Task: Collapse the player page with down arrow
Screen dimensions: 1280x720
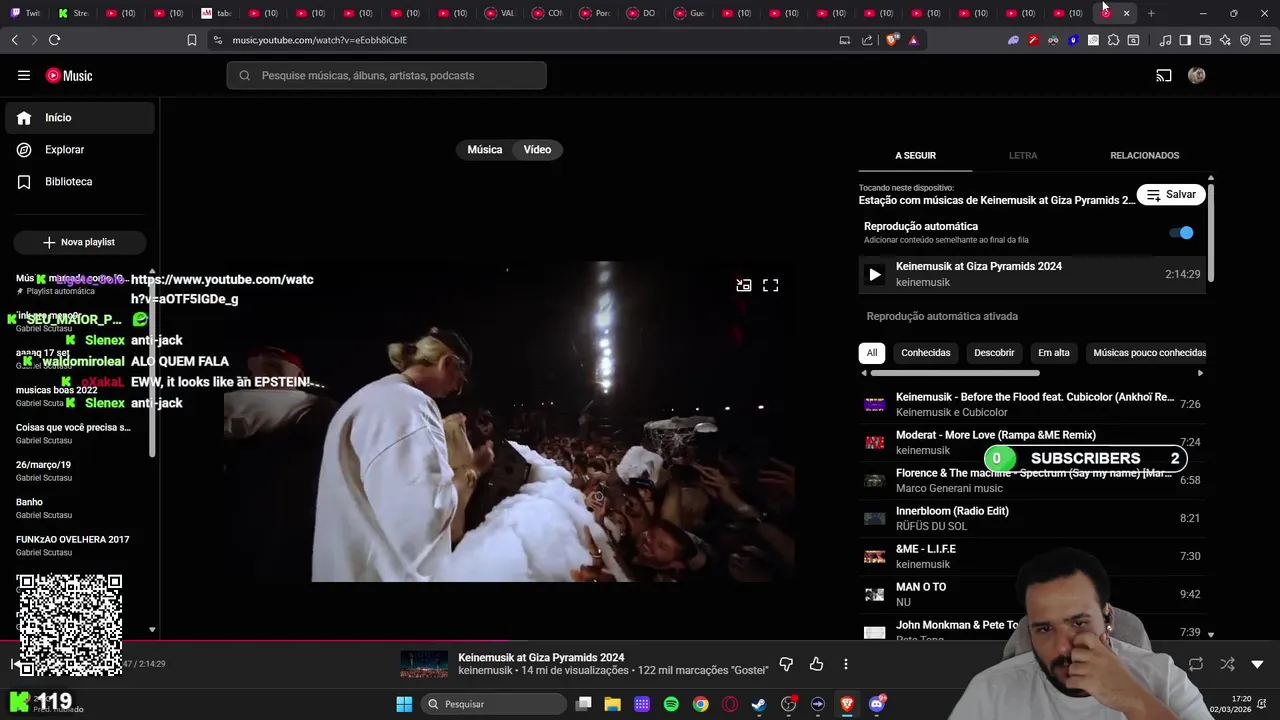Action: coord(1257,664)
